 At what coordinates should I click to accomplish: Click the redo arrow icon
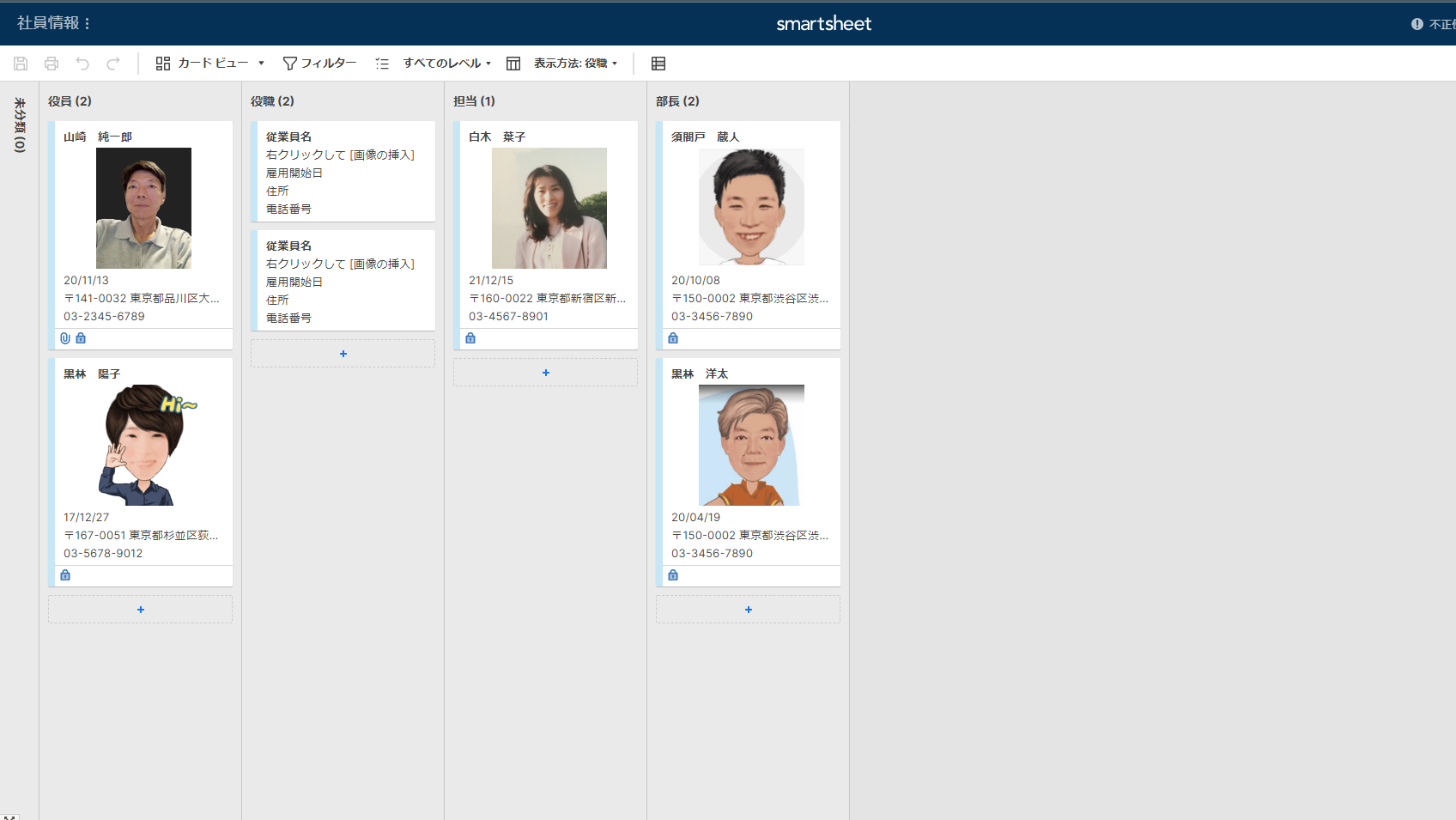(113, 63)
